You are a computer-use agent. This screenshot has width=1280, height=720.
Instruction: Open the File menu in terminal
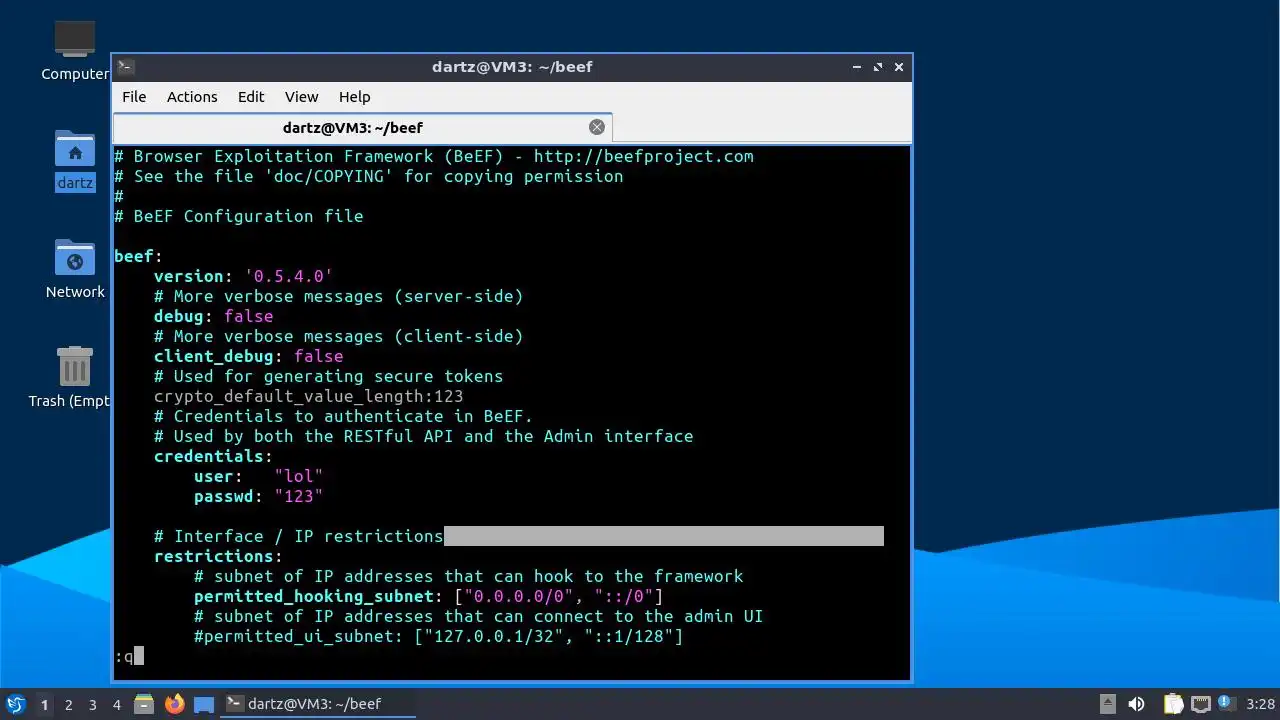pyautogui.click(x=134, y=97)
